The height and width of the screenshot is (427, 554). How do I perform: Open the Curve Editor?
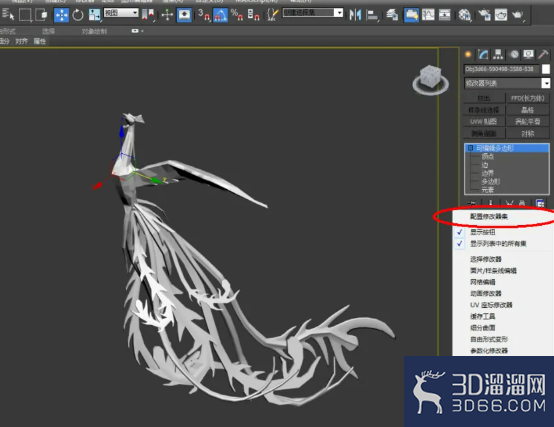coord(428,15)
